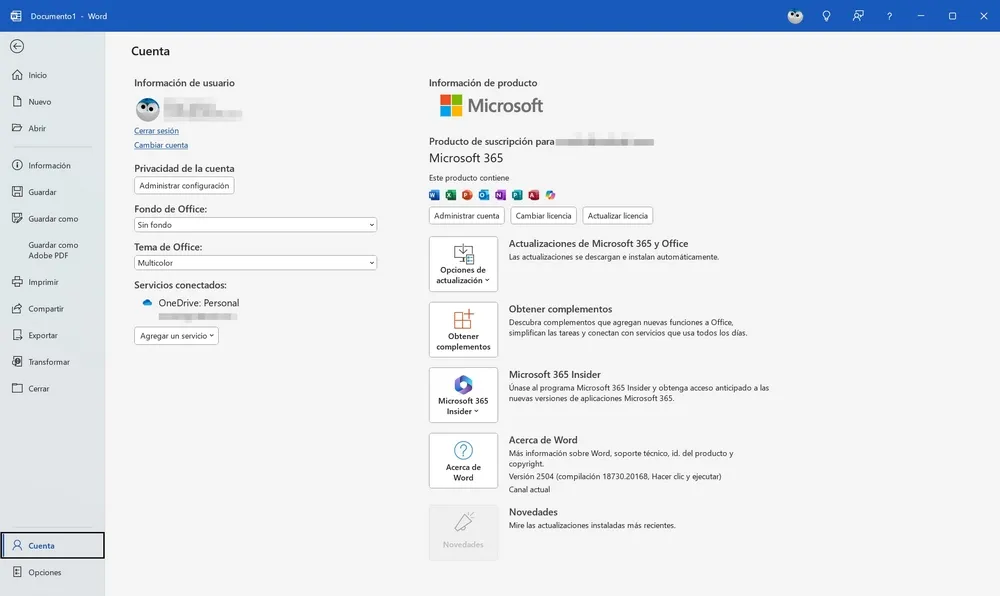Image resolution: width=1000 pixels, height=596 pixels.
Task: Expand the Fondo de Office dropdown
Action: pyautogui.click(x=255, y=225)
